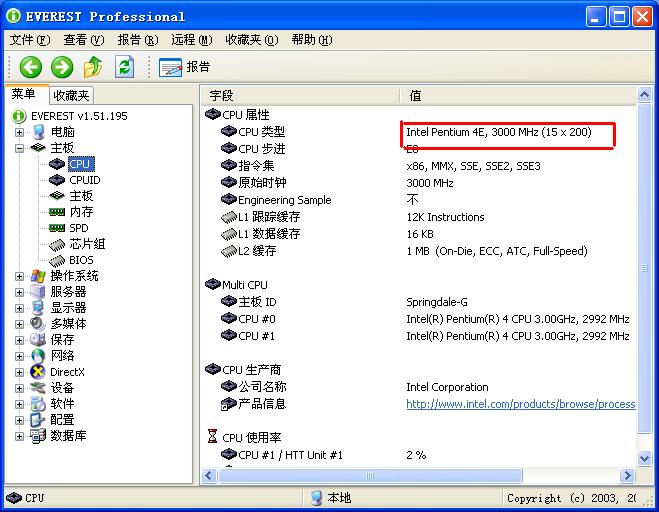Select the CPU #0 row
The height and width of the screenshot is (512, 659).
[419, 319]
